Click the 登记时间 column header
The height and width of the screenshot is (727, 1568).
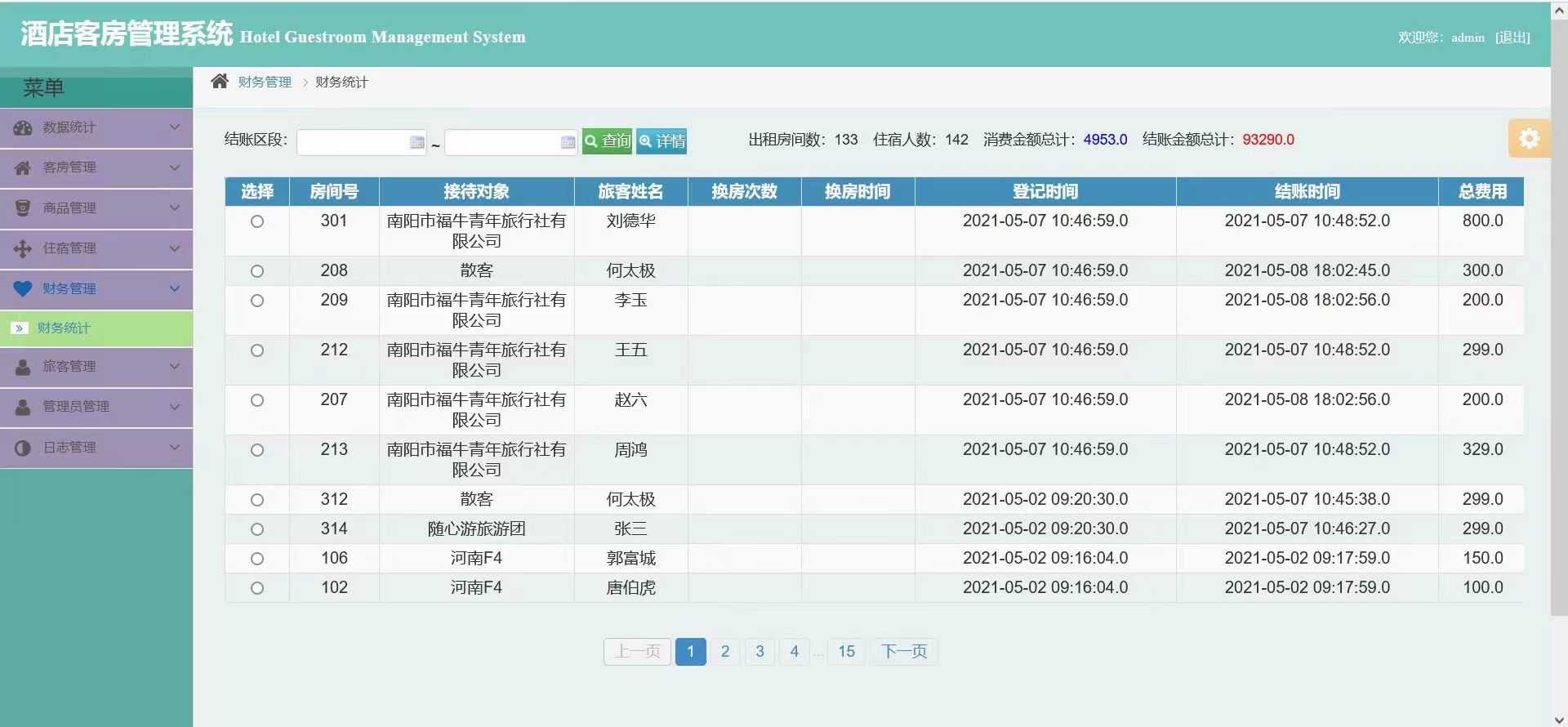pyautogui.click(x=1045, y=192)
